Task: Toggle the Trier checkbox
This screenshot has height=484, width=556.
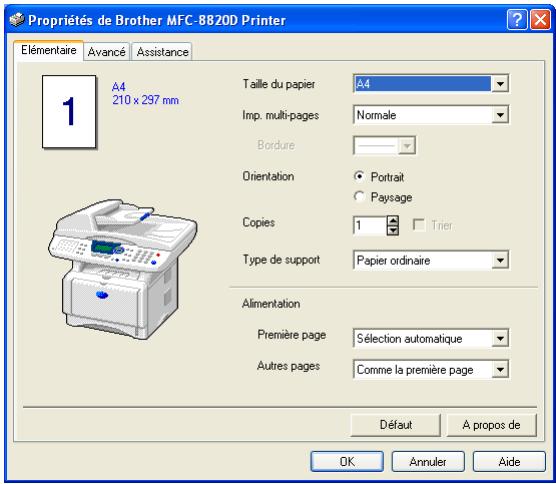Action: [x=419, y=225]
